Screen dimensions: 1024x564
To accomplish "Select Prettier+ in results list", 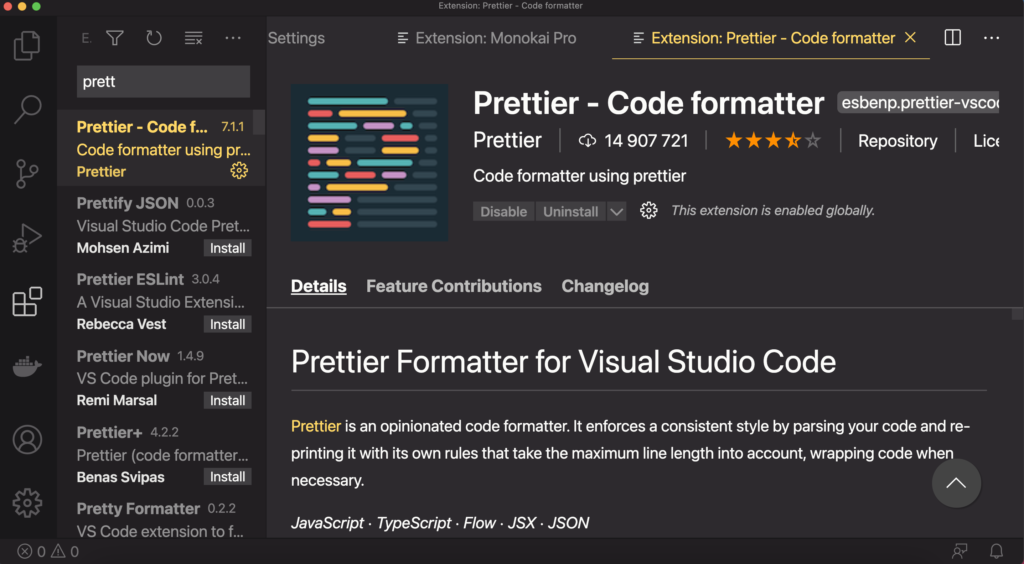I will (161, 454).
